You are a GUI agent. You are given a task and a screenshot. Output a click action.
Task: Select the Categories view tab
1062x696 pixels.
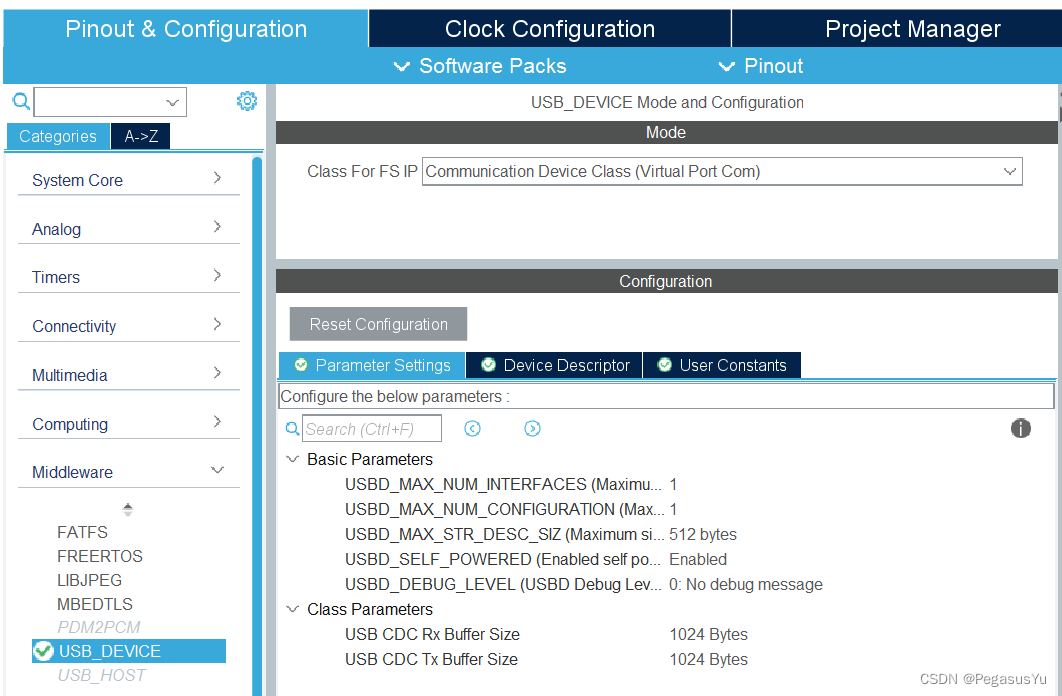(58, 136)
